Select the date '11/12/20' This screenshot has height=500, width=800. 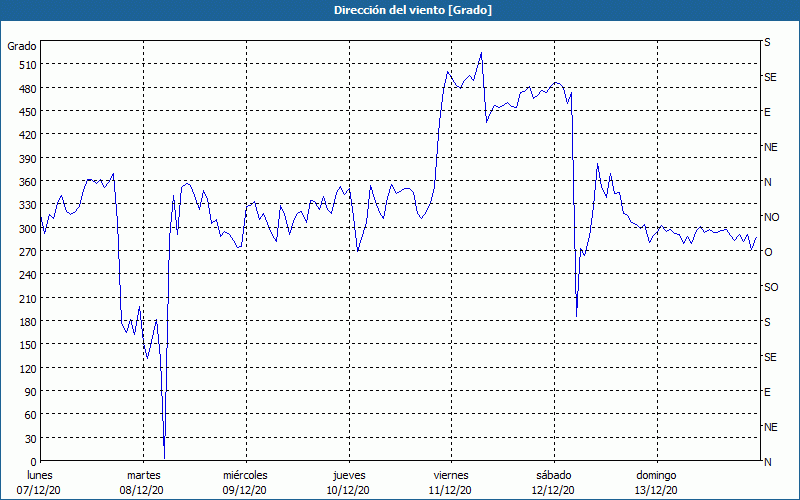click(x=449, y=490)
